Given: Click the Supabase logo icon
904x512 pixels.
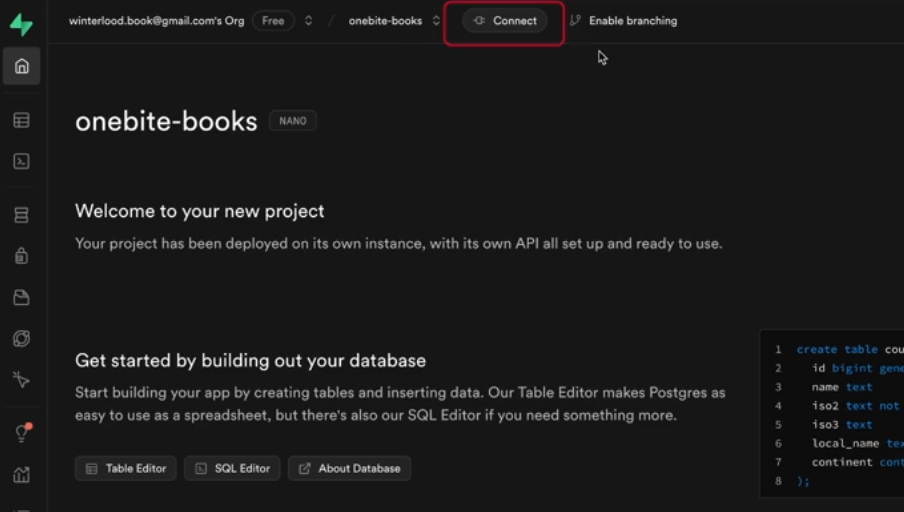Looking at the screenshot, I should (21, 24).
